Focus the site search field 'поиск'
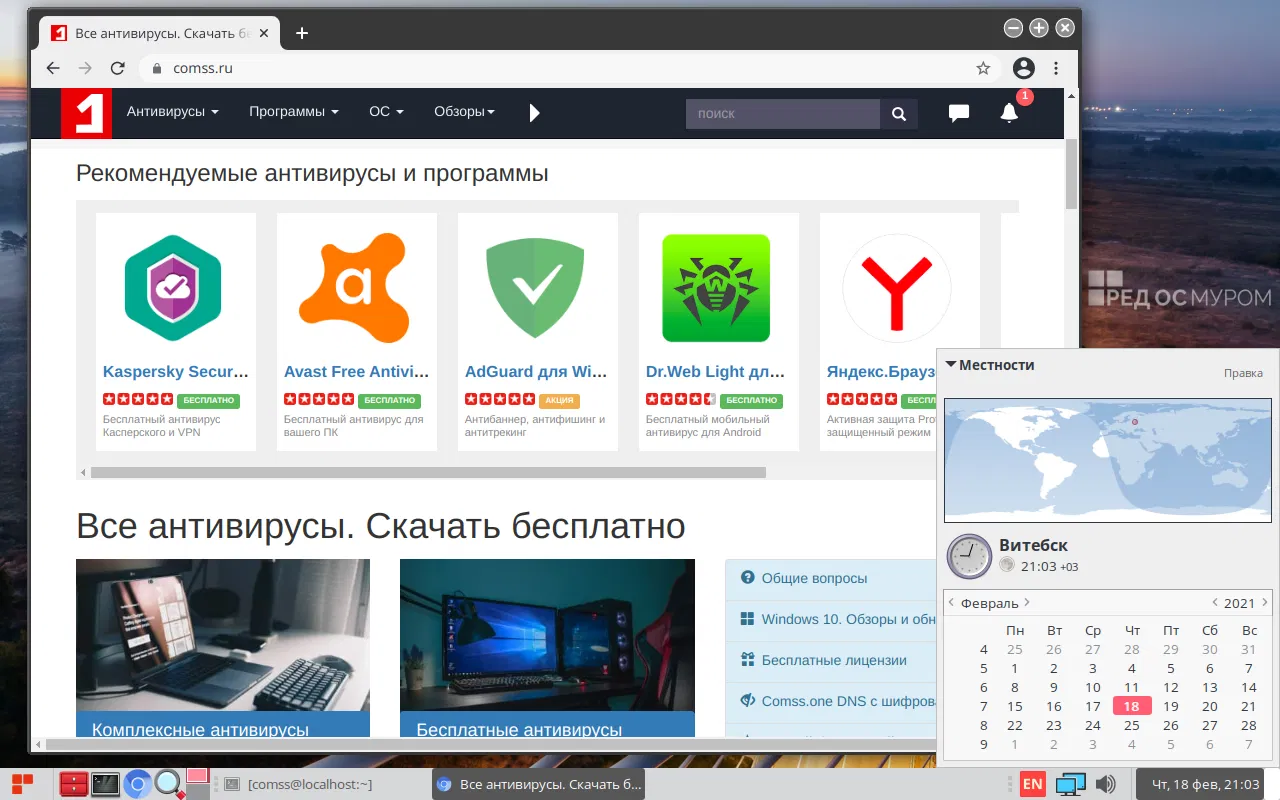Screen dimensions: 1280x800 click(783, 114)
